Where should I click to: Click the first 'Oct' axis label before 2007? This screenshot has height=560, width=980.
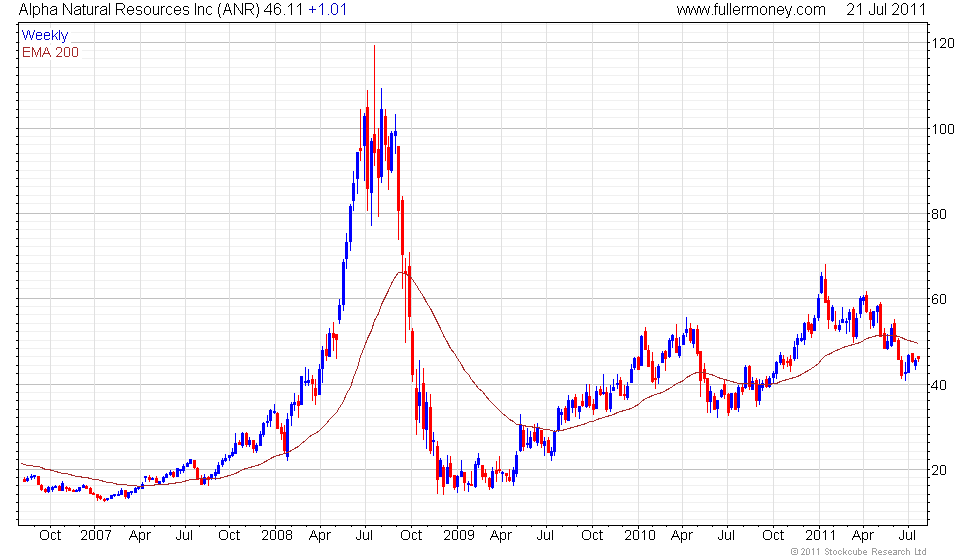(x=50, y=536)
